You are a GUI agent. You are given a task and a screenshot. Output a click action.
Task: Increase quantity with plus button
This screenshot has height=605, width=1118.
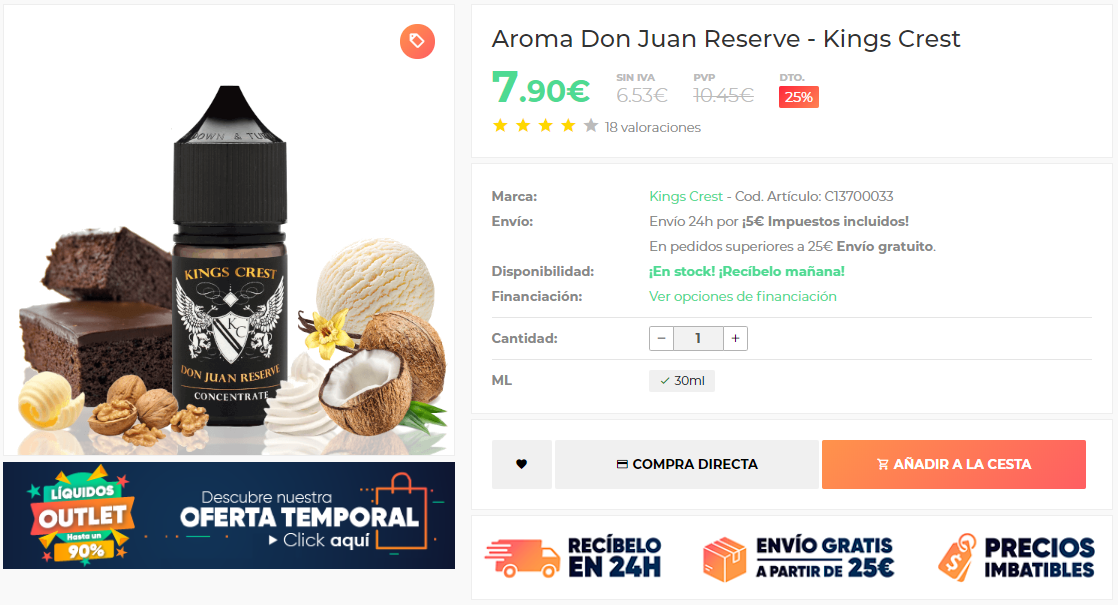(735, 338)
